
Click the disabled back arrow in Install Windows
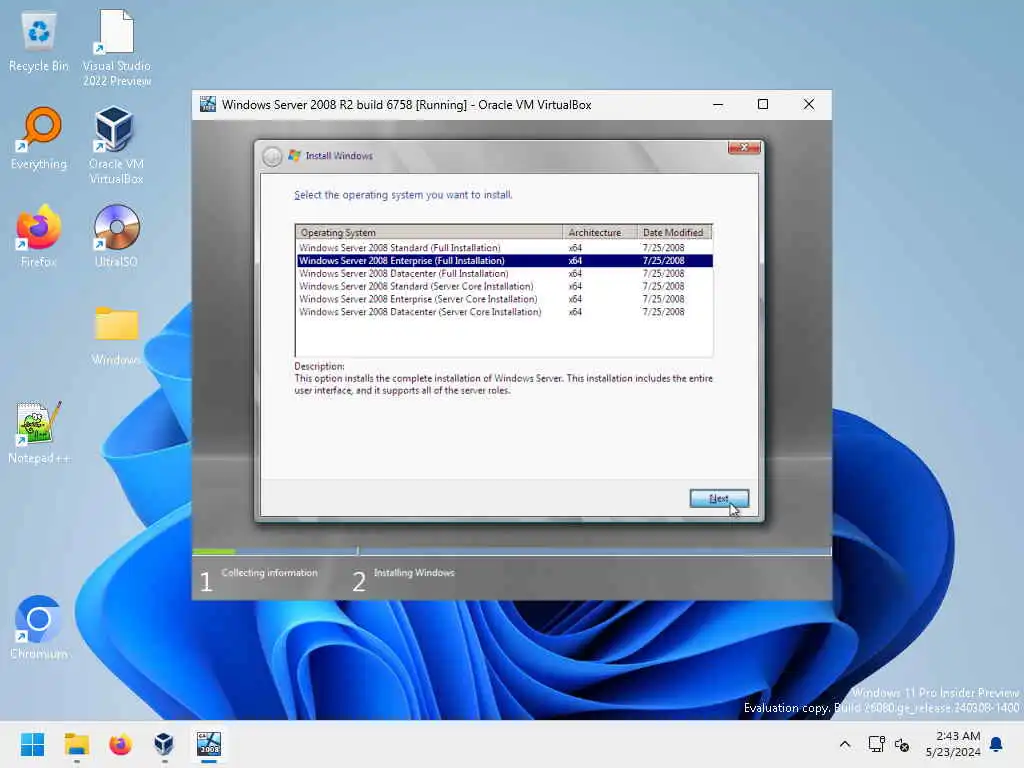pyautogui.click(x=272, y=156)
